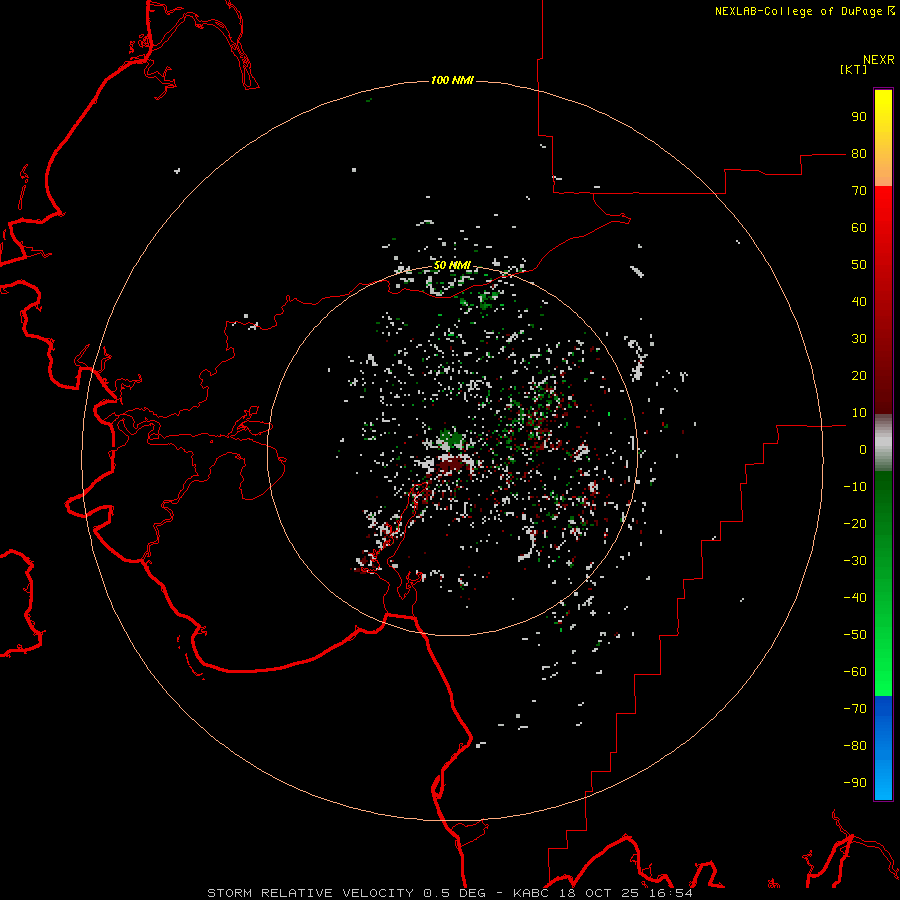900x900 pixels.
Task: Click the -60 scale value
Action: coord(855,672)
